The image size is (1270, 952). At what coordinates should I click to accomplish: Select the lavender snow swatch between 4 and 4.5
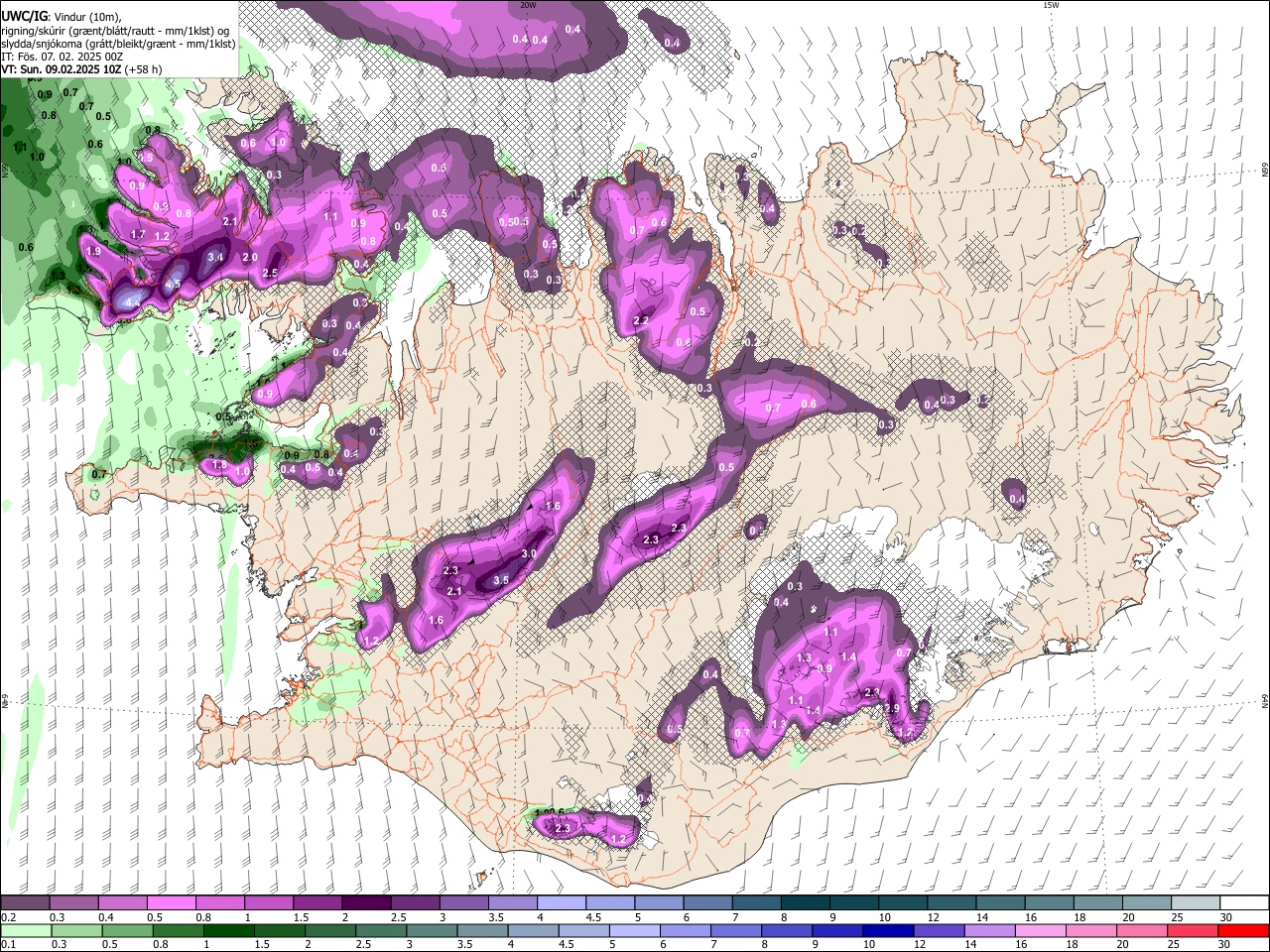point(562,902)
